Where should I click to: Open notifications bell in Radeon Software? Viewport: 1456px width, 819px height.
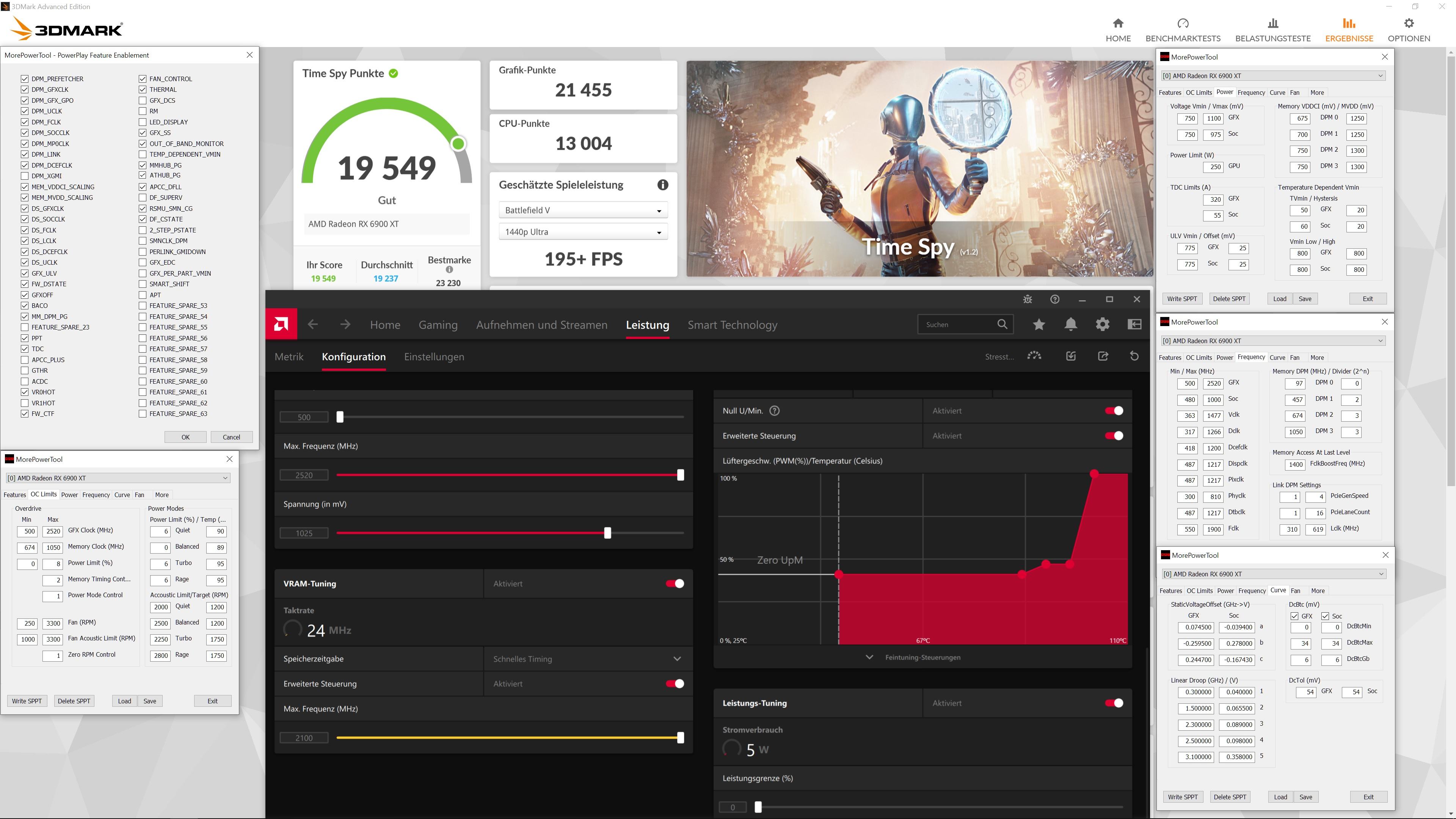tap(1070, 325)
